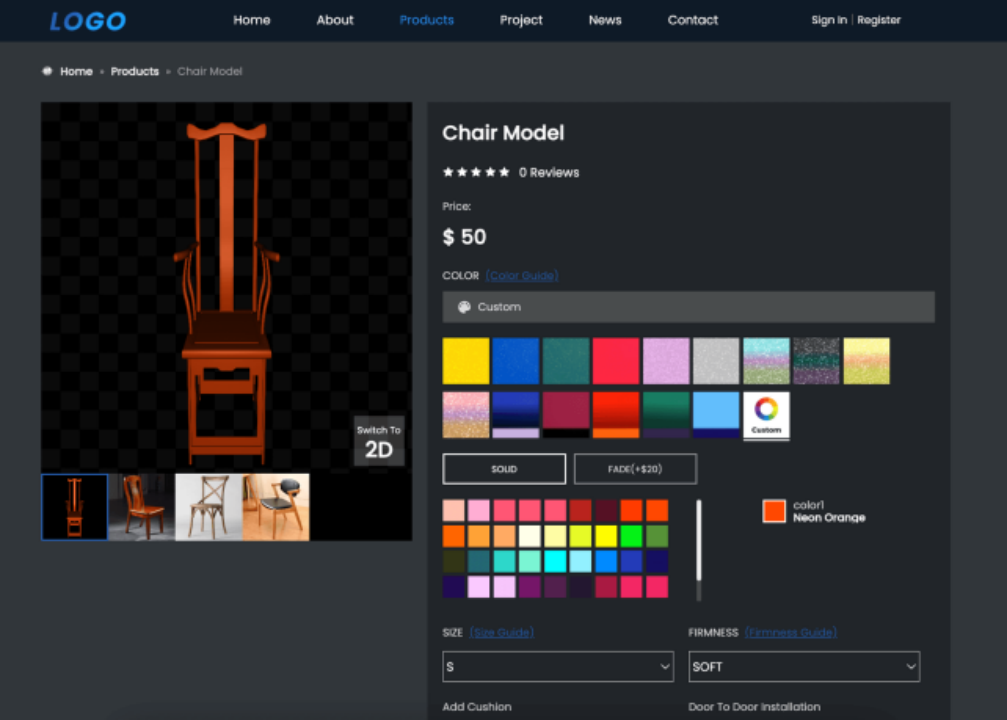Select the glitter silver pattern swatch
1007x720 pixels.
(x=716, y=361)
